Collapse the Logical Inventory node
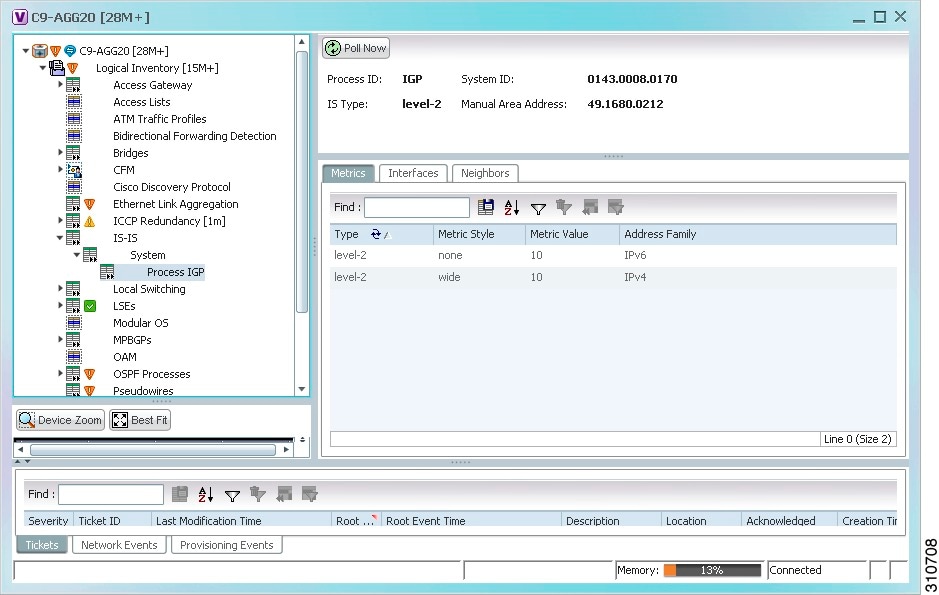939x595 pixels. coord(43,68)
